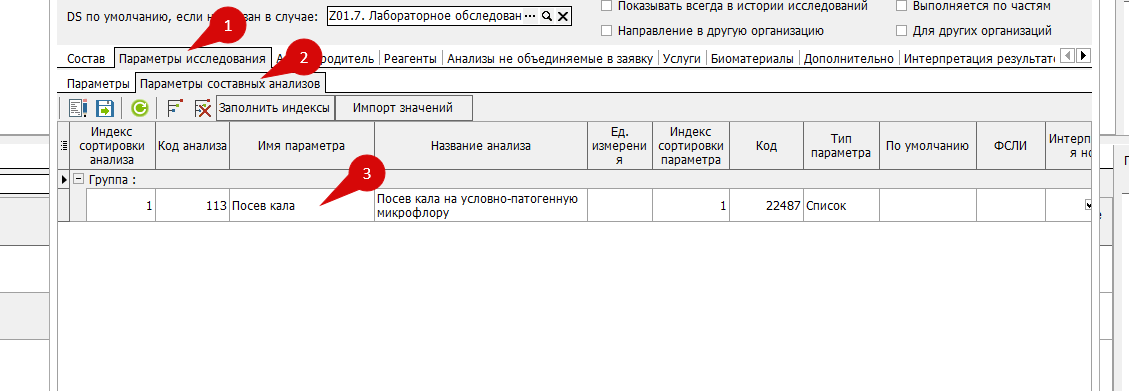
Task: Click the magnifier icon in DS field
Action: click(547, 16)
